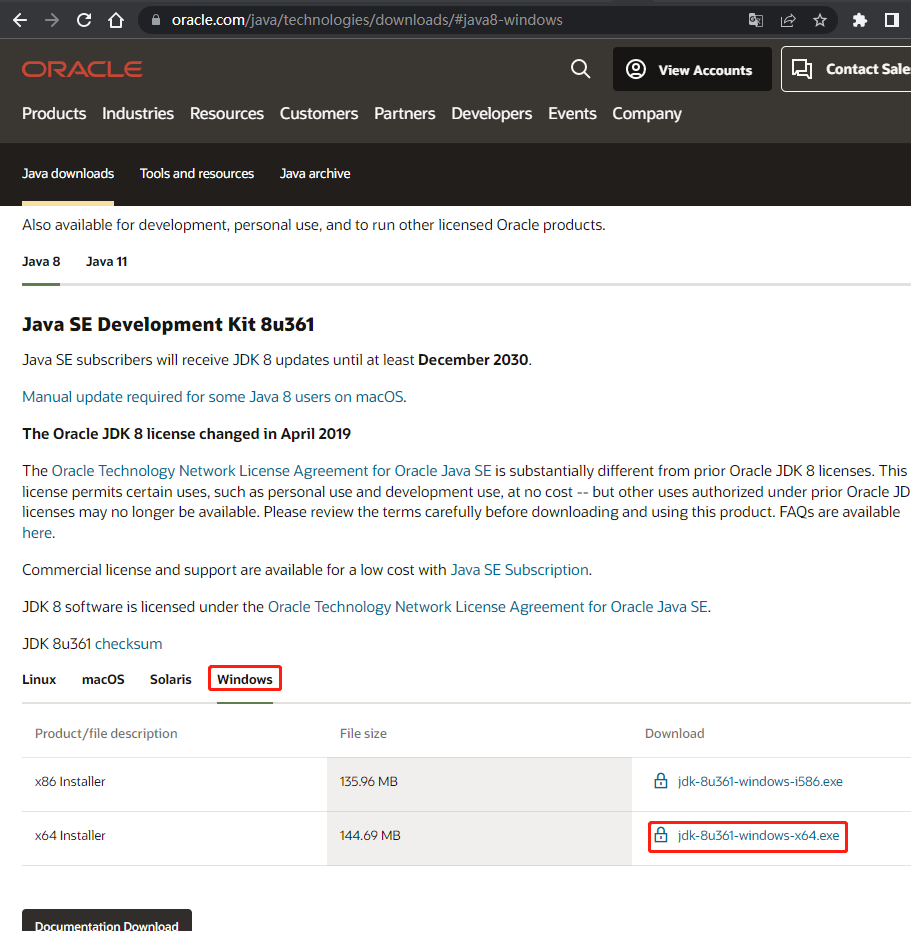911x931 pixels.
Task: Open the Customers menu
Action: coord(319,113)
